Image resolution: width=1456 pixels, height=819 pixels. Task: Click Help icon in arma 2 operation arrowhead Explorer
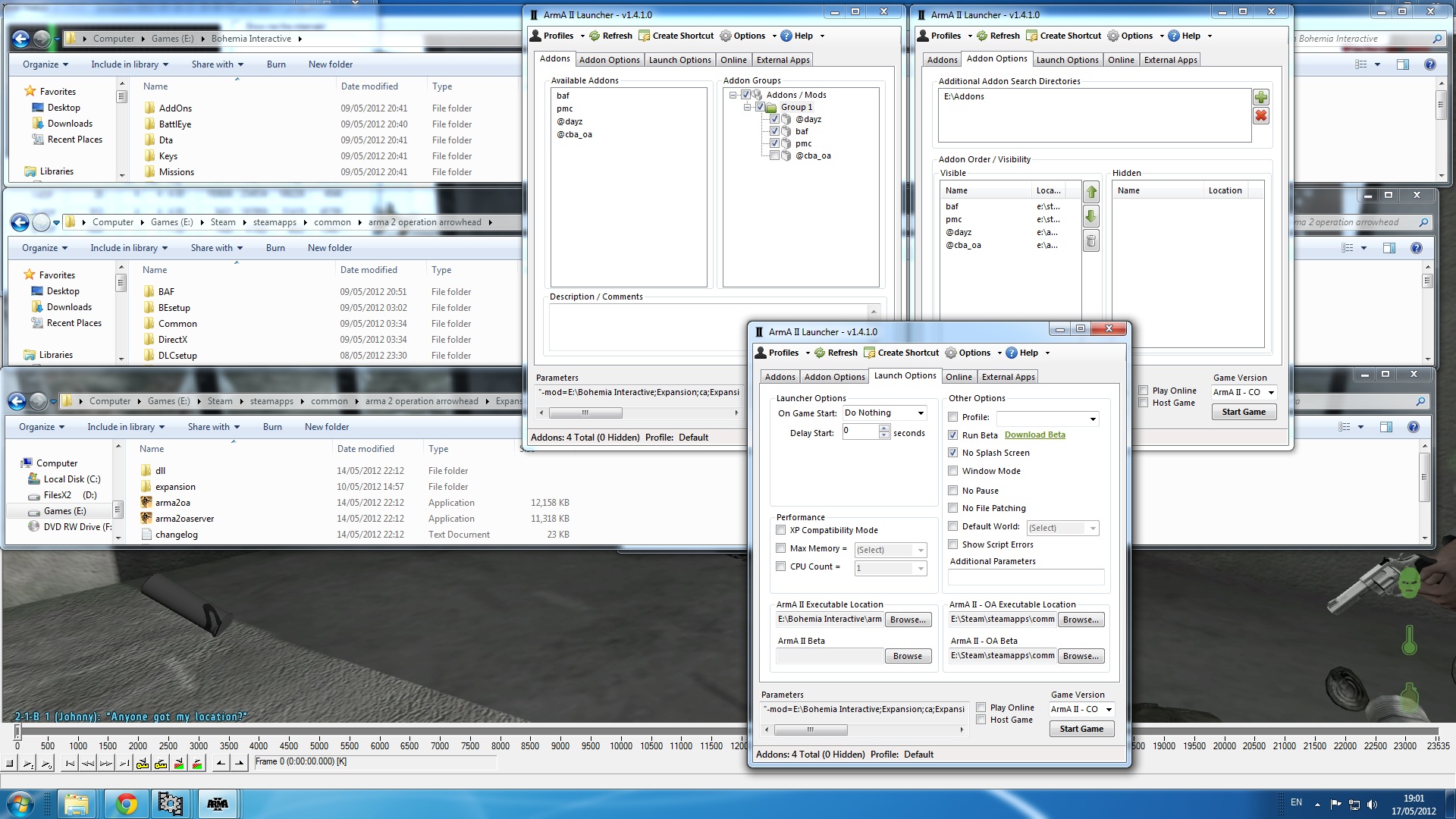pos(1416,248)
